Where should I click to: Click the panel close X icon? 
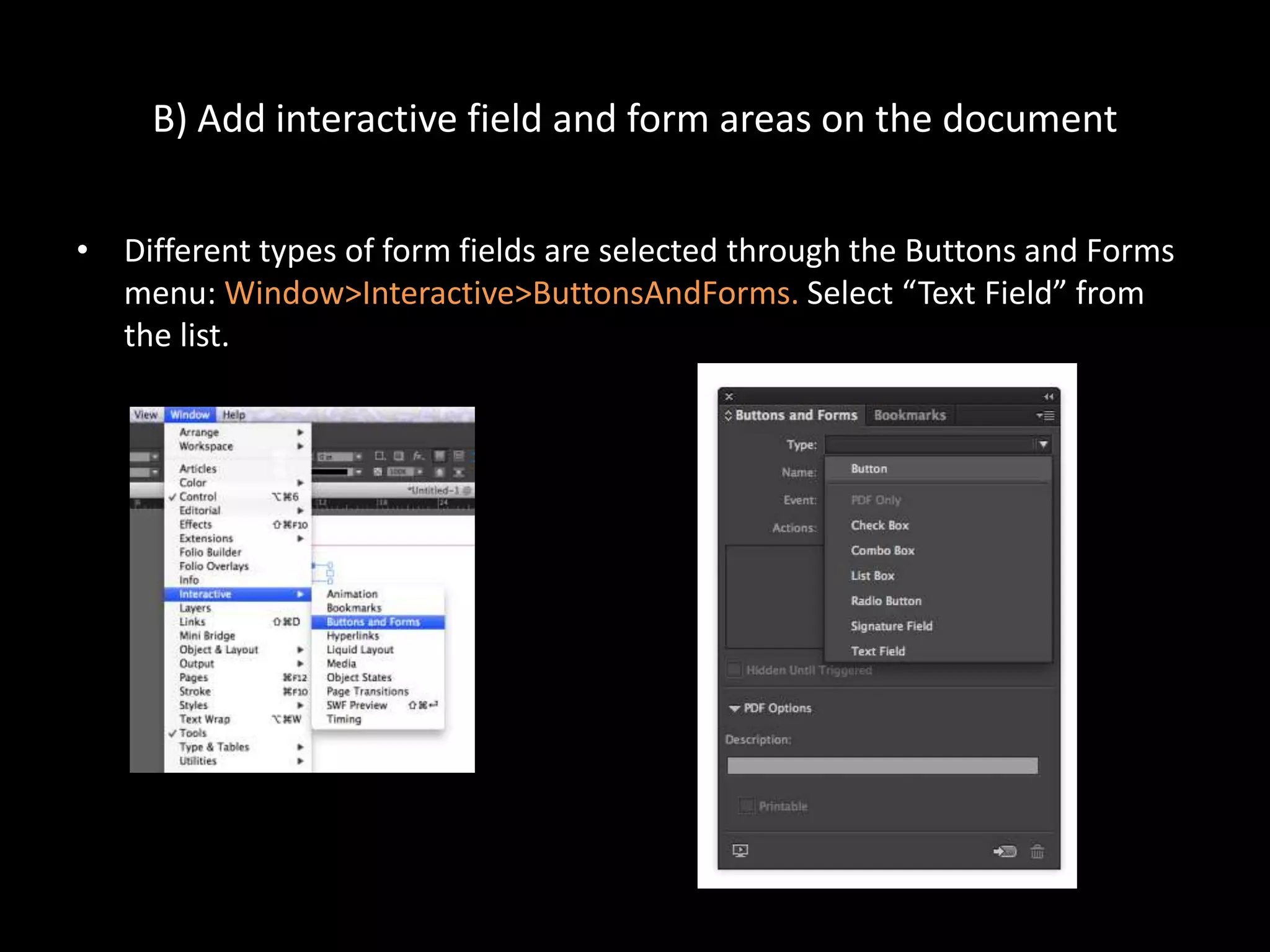tap(729, 397)
